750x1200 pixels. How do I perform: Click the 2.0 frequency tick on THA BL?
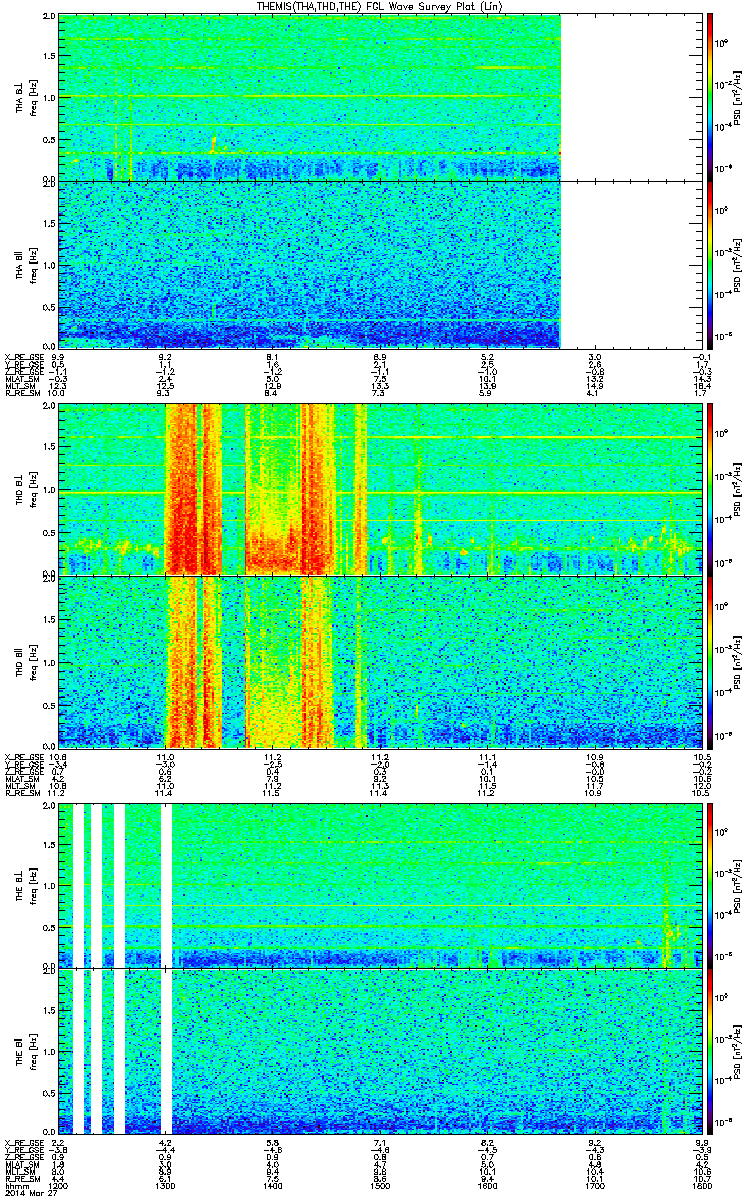(50, 18)
